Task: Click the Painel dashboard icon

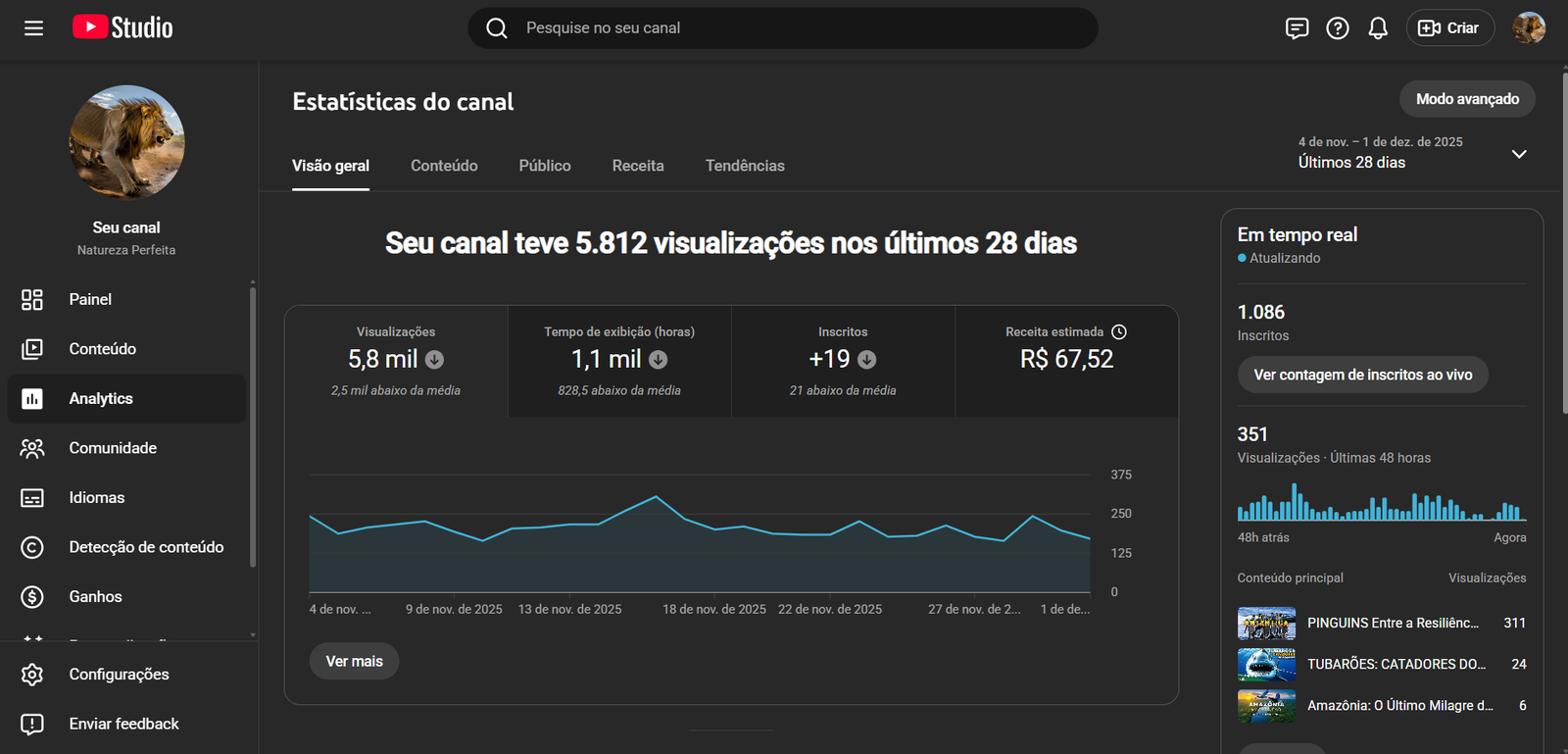Action: (x=32, y=299)
